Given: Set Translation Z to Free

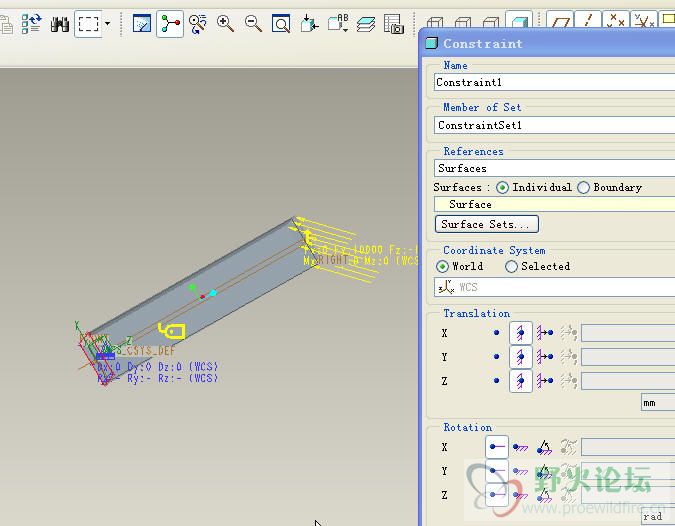Looking at the screenshot, I should coord(496,381).
